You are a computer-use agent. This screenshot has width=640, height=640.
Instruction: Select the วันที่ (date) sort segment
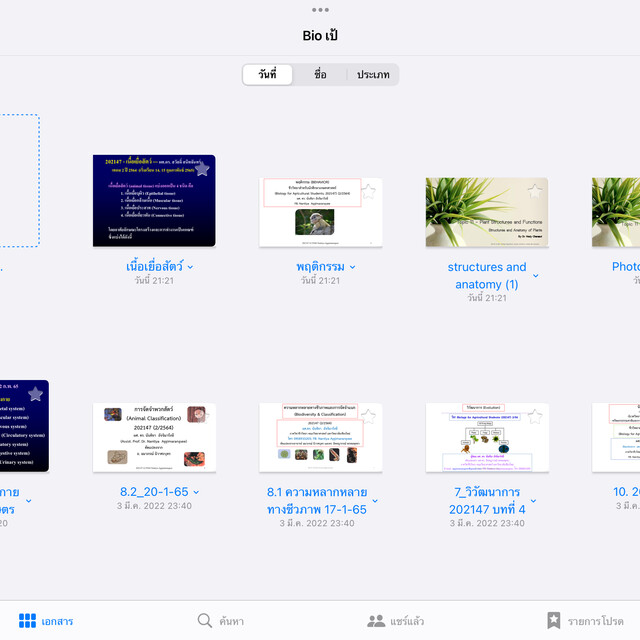(267, 75)
